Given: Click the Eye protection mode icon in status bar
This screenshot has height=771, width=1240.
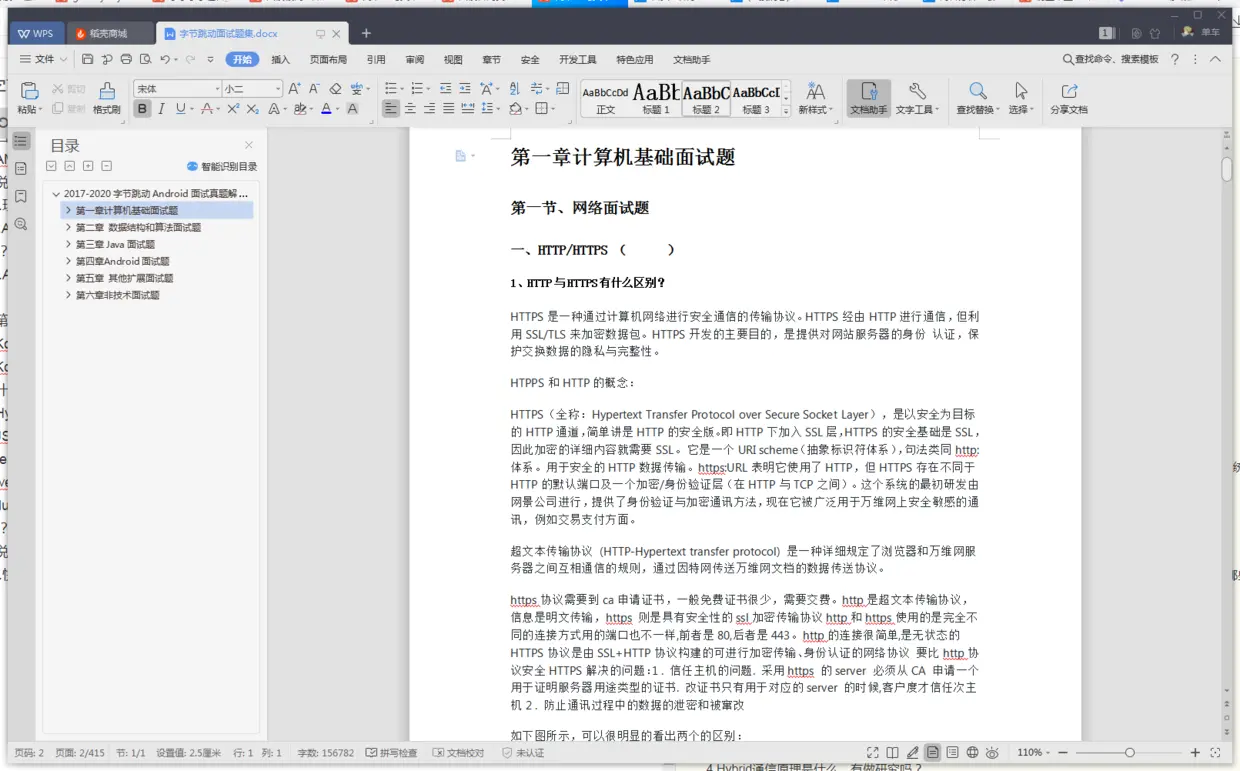Looking at the screenshot, I should [x=992, y=753].
